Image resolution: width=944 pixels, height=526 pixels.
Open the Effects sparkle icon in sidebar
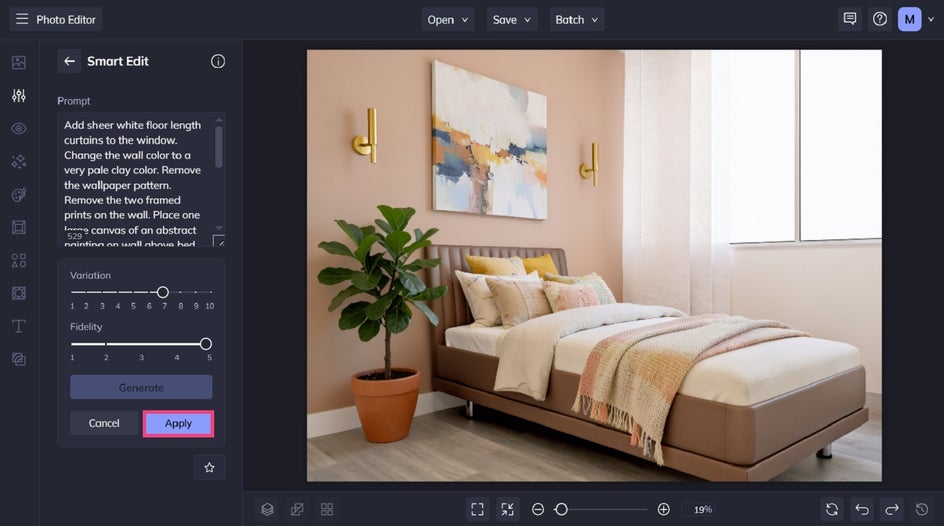point(19,161)
